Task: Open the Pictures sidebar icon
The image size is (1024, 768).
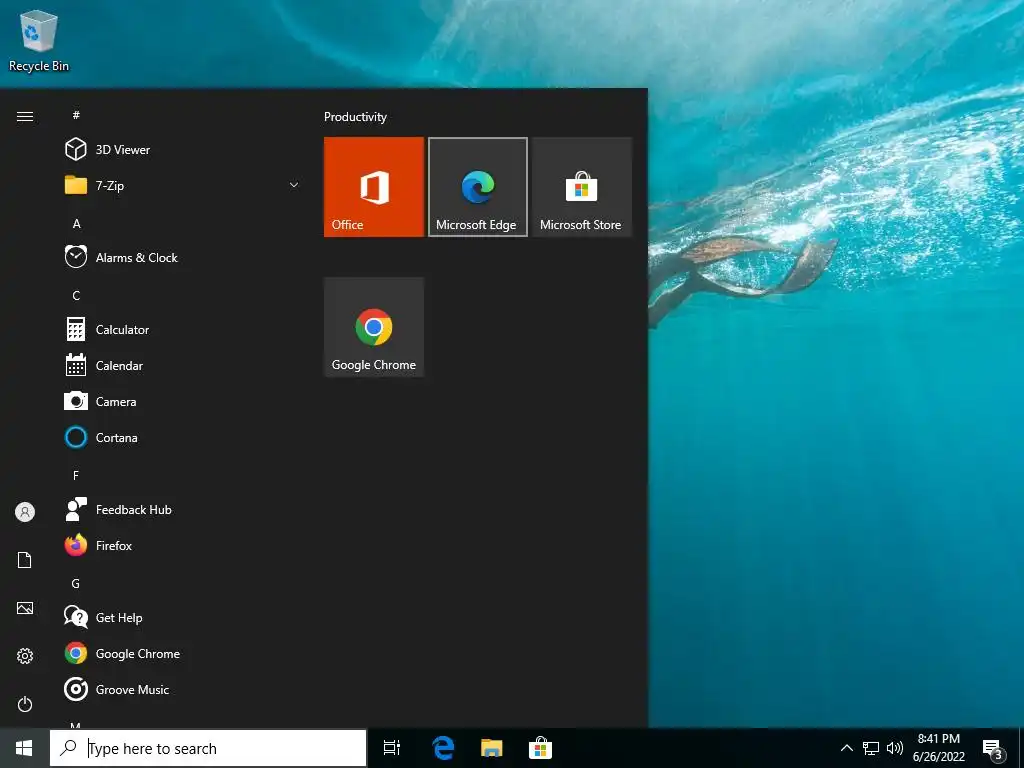Action: coord(25,608)
